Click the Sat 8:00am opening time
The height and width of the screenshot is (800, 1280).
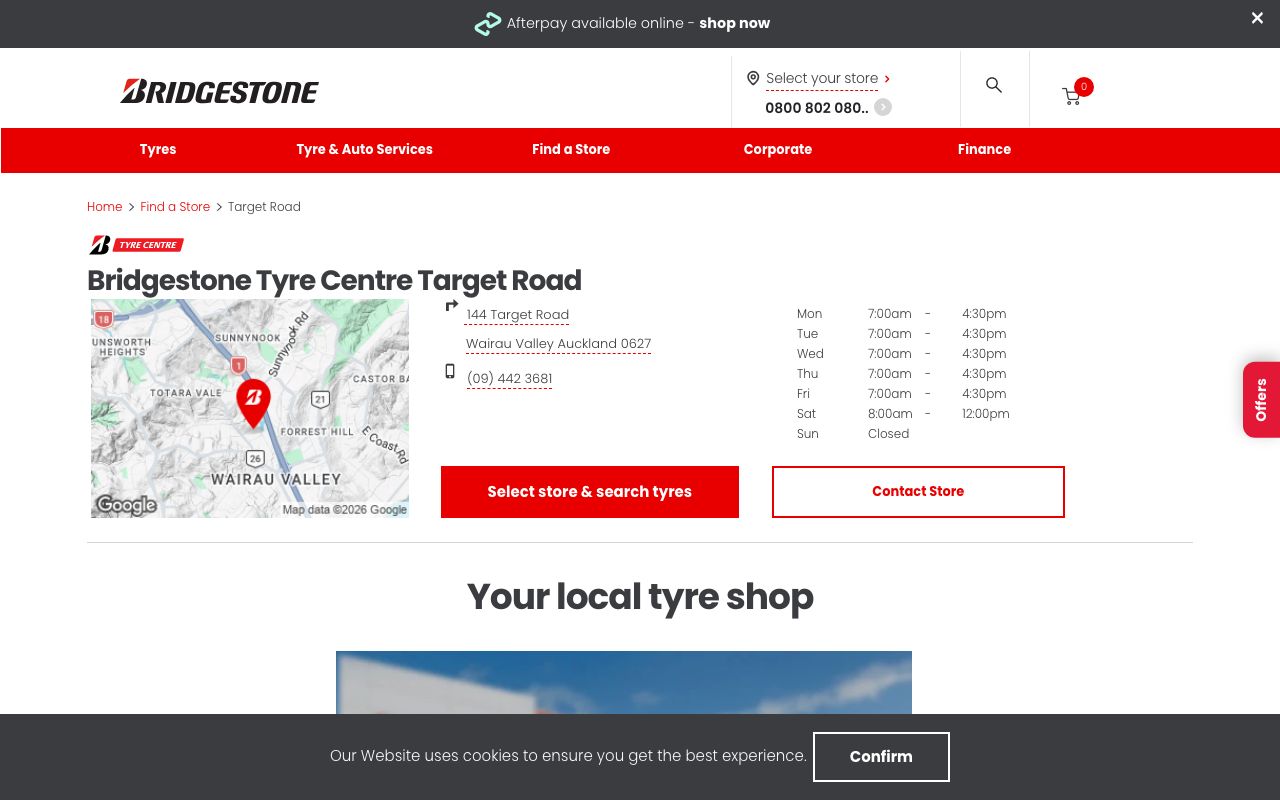pyautogui.click(x=890, y=414)
